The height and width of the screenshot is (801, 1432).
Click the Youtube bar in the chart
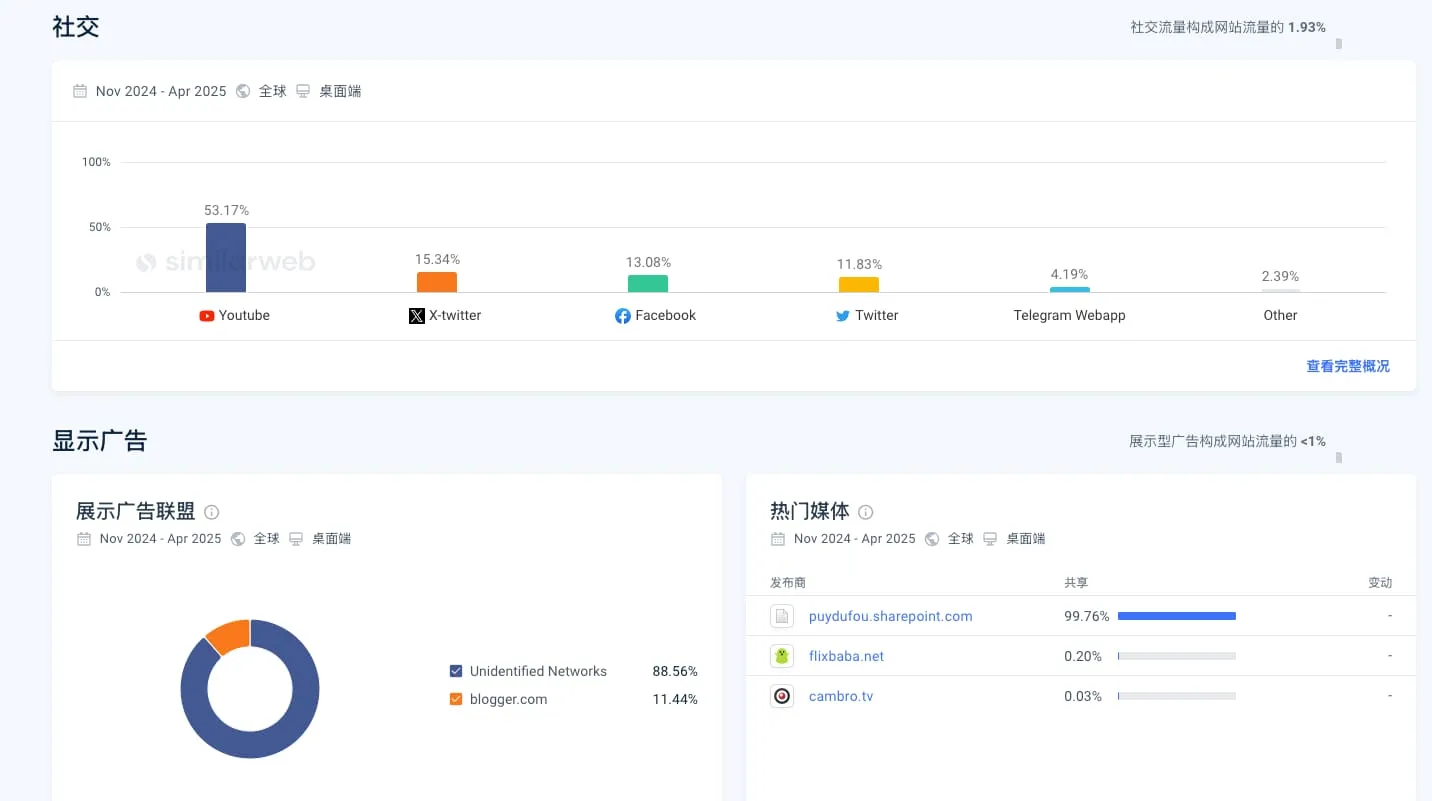(226, 258)
